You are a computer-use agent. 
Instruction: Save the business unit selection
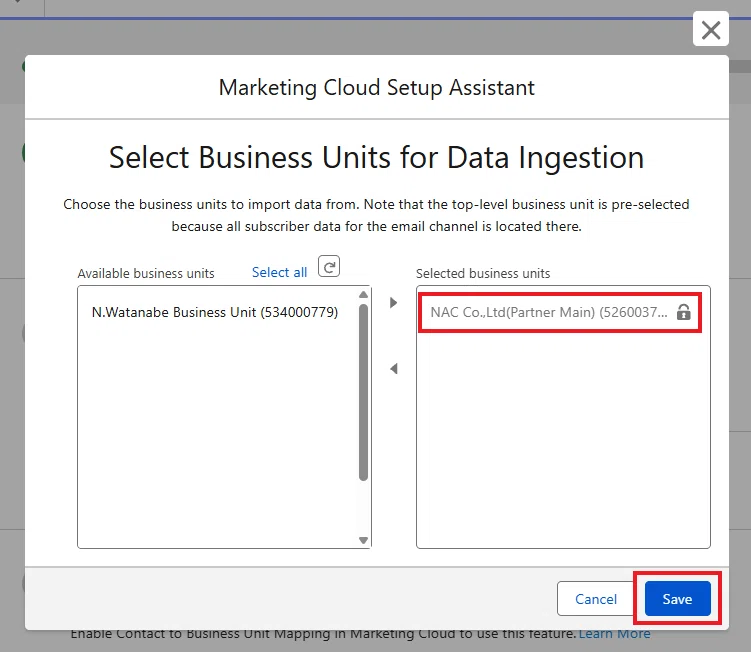(x=677, y=599)
